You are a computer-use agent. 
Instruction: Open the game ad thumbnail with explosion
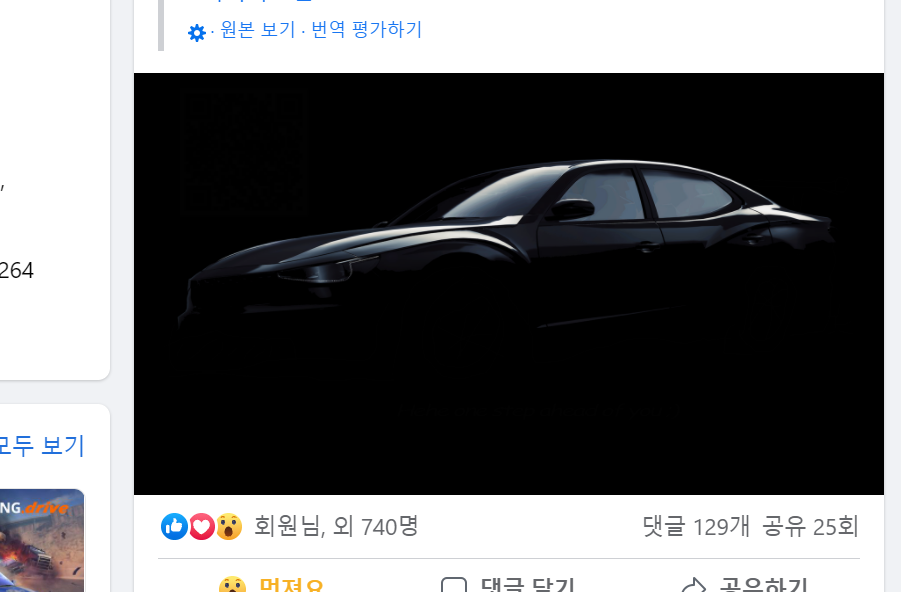(42, 540)
